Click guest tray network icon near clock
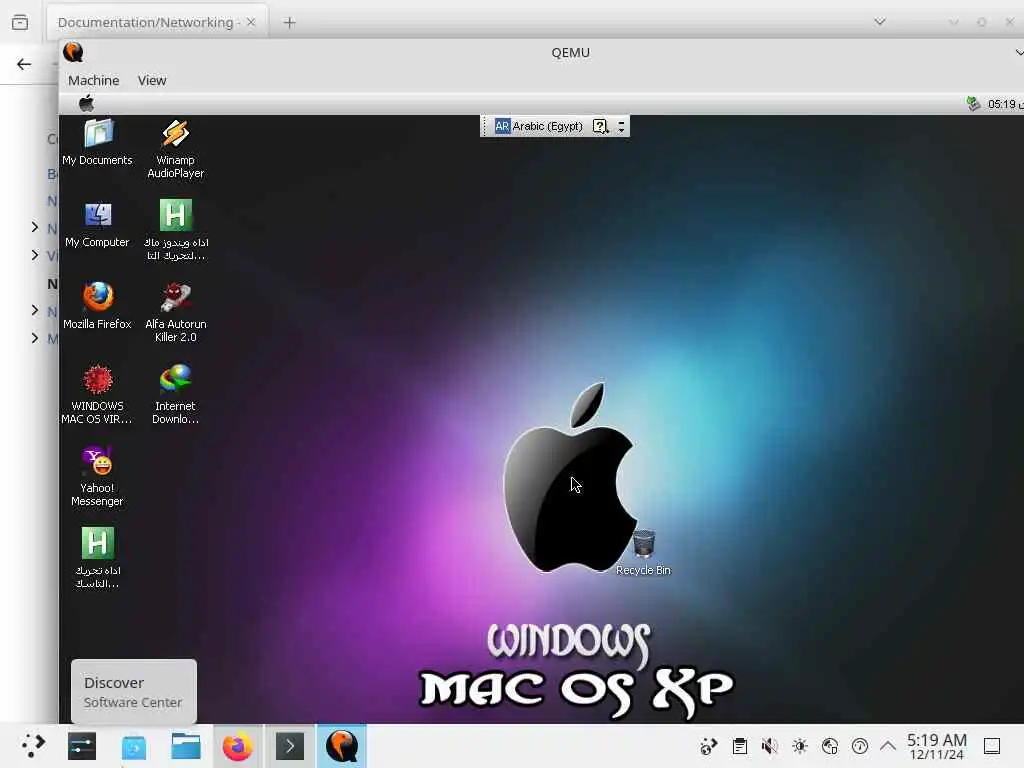This screenshot has width=1024, height=768. [973, 104]
